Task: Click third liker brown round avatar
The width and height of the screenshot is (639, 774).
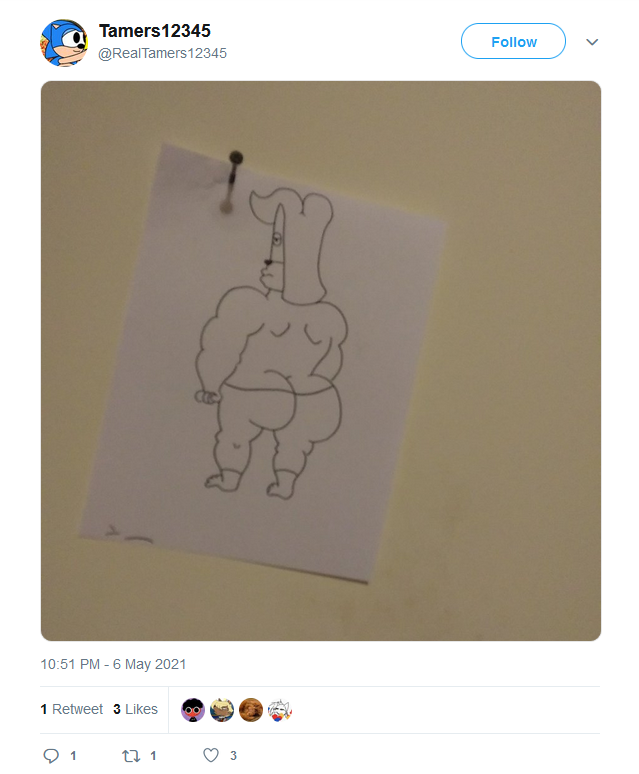Action: [251, 710]
